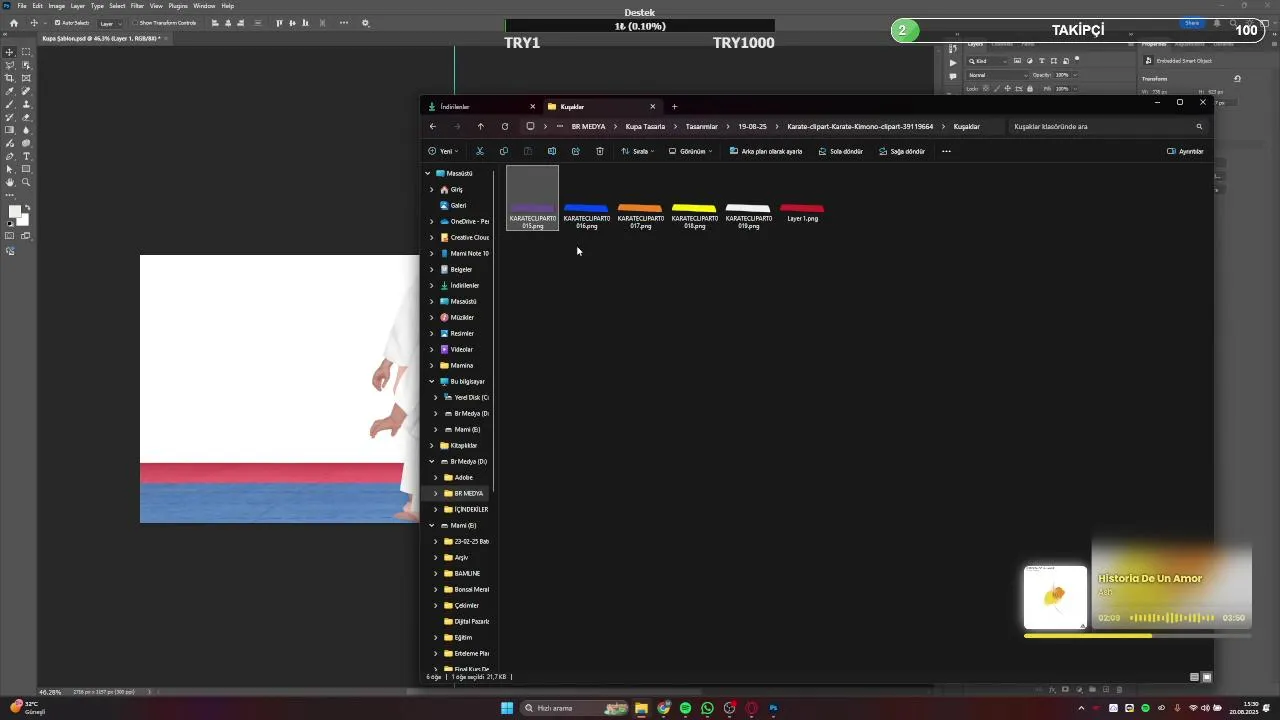Select the Hand tool in Photoshop

(10, 182)
